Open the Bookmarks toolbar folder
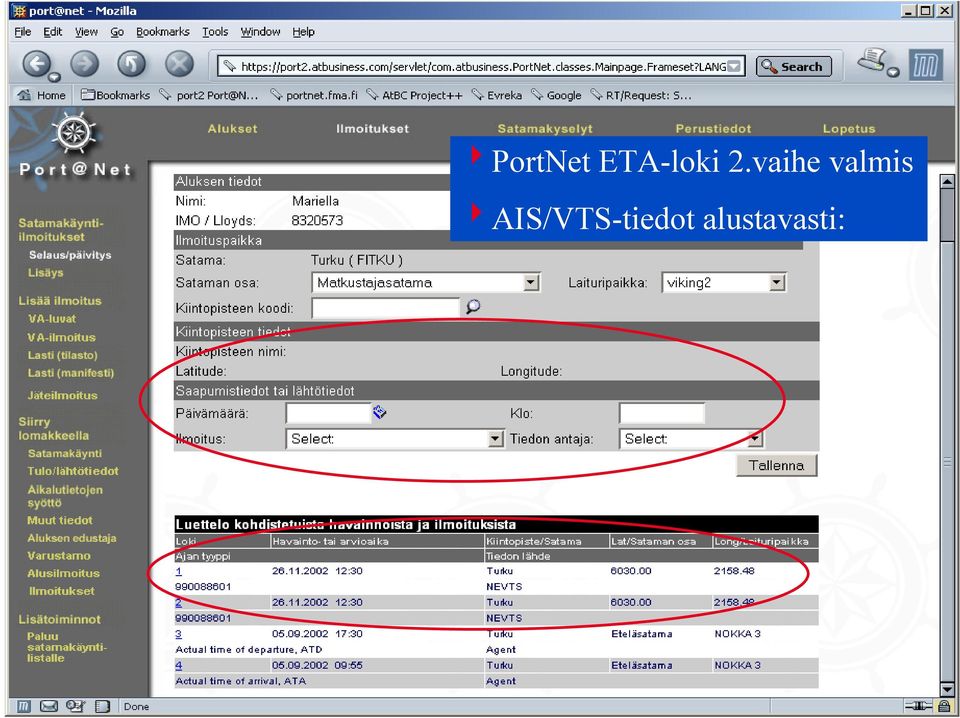 [116, 95]
